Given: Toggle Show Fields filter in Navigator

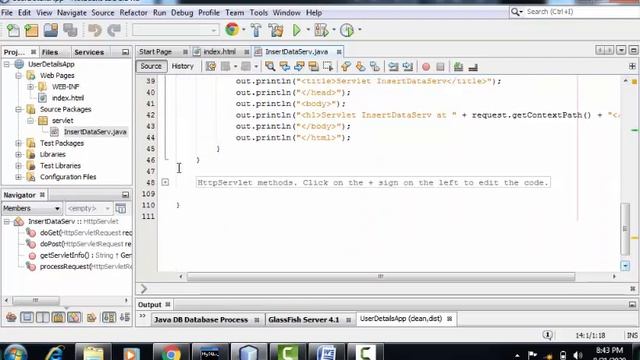Looking at the screenshot, I should (x=27, y=317).
